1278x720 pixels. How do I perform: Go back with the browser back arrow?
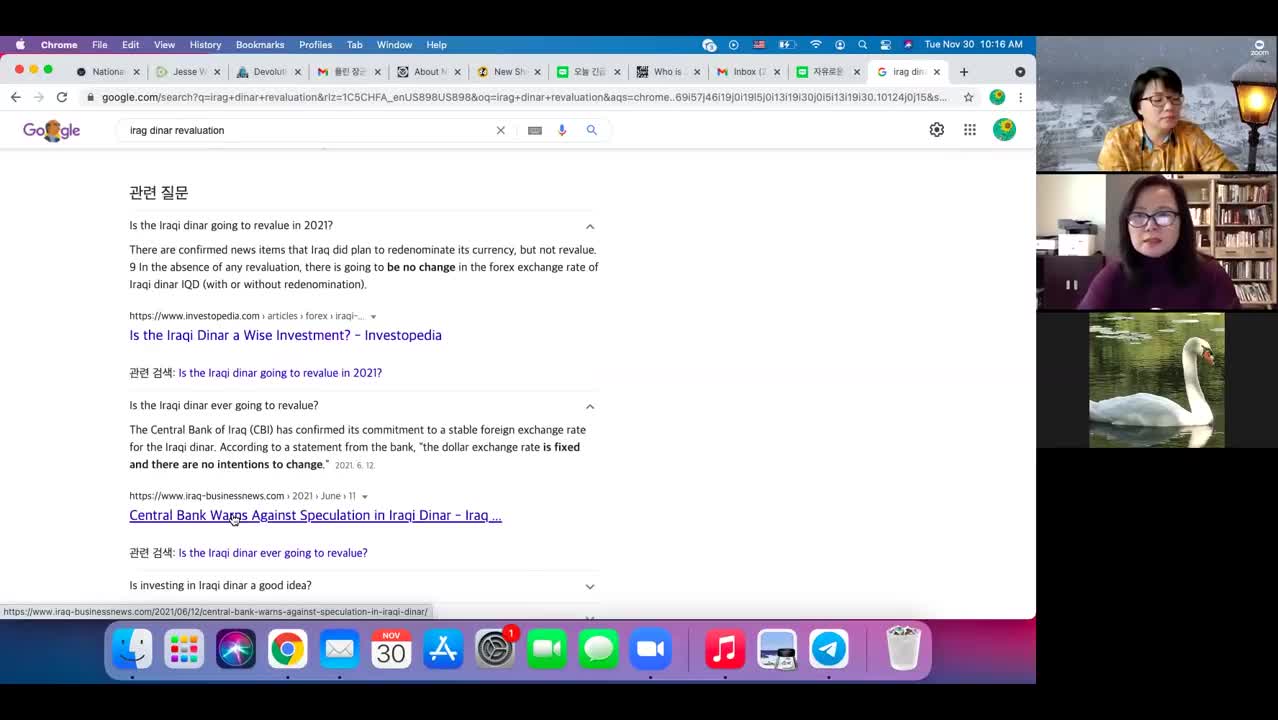click(x=15, y=97)
